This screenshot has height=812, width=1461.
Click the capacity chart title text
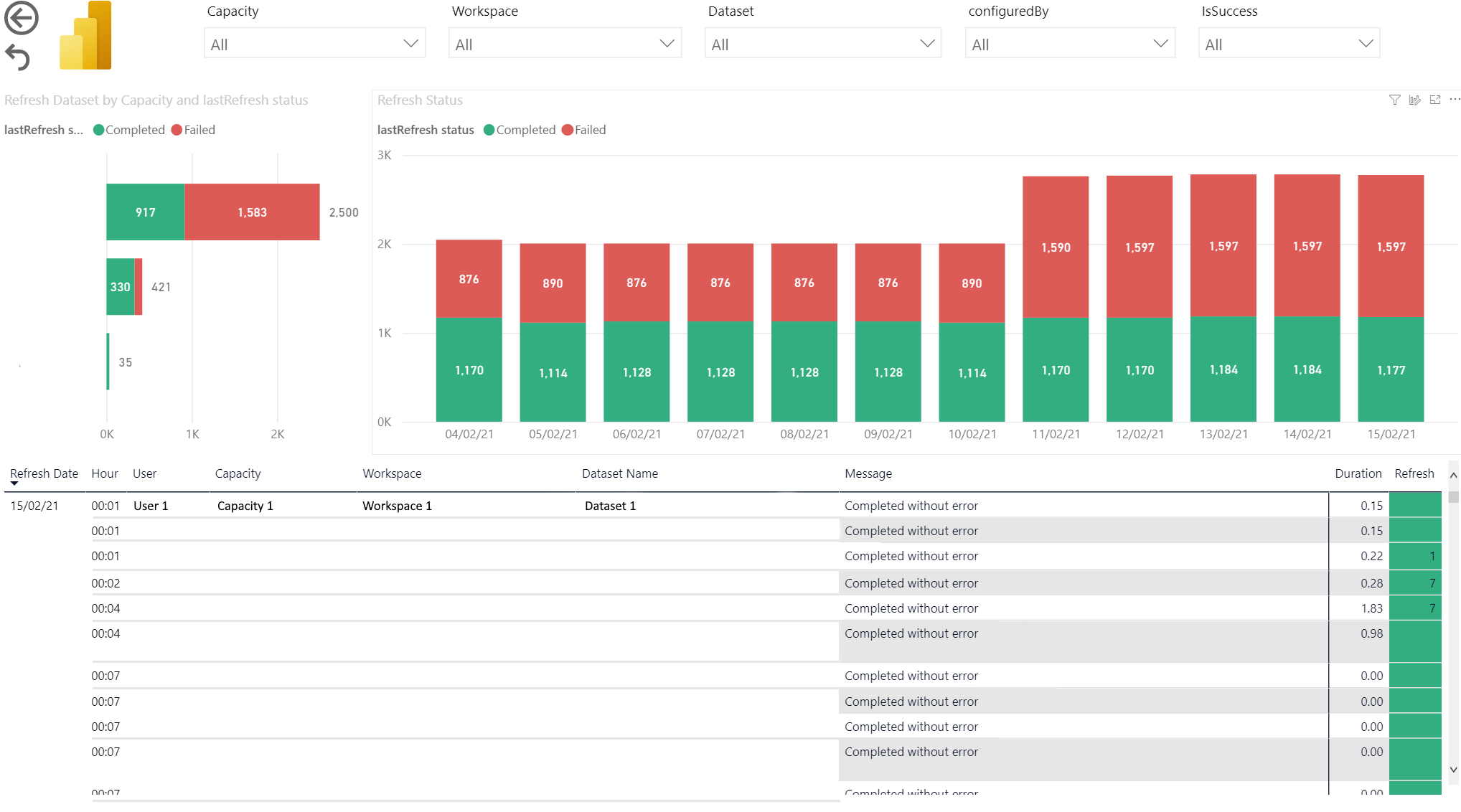tap(156, 100)
